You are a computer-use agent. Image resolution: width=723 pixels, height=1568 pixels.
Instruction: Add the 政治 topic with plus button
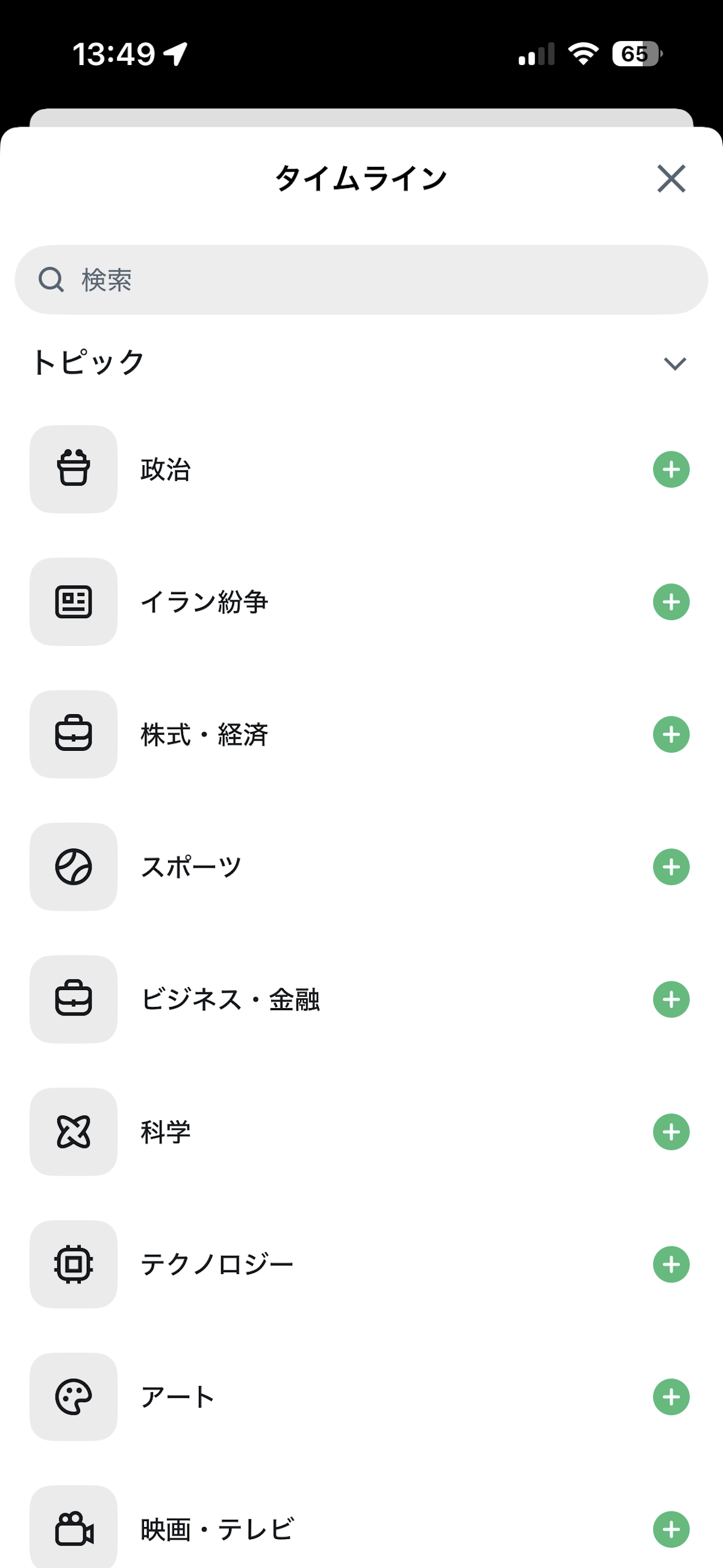pos(671,469)
